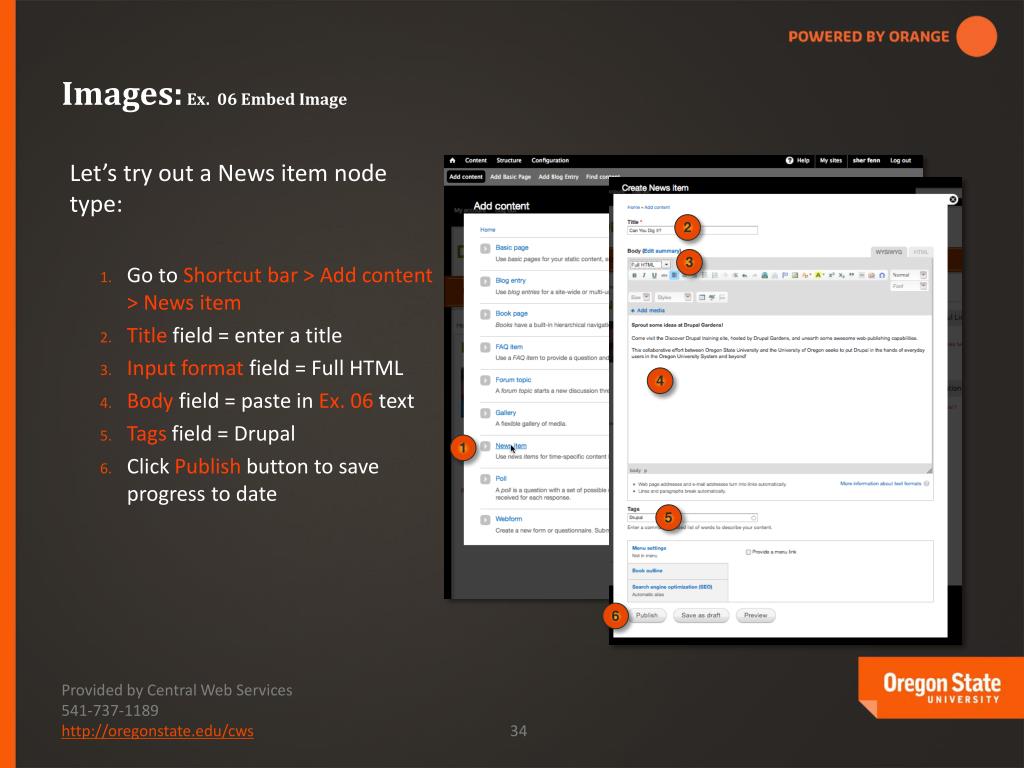Click the Italic icon in the editor toolbar
1024x768 pixels.
click(x=645, y=276)
